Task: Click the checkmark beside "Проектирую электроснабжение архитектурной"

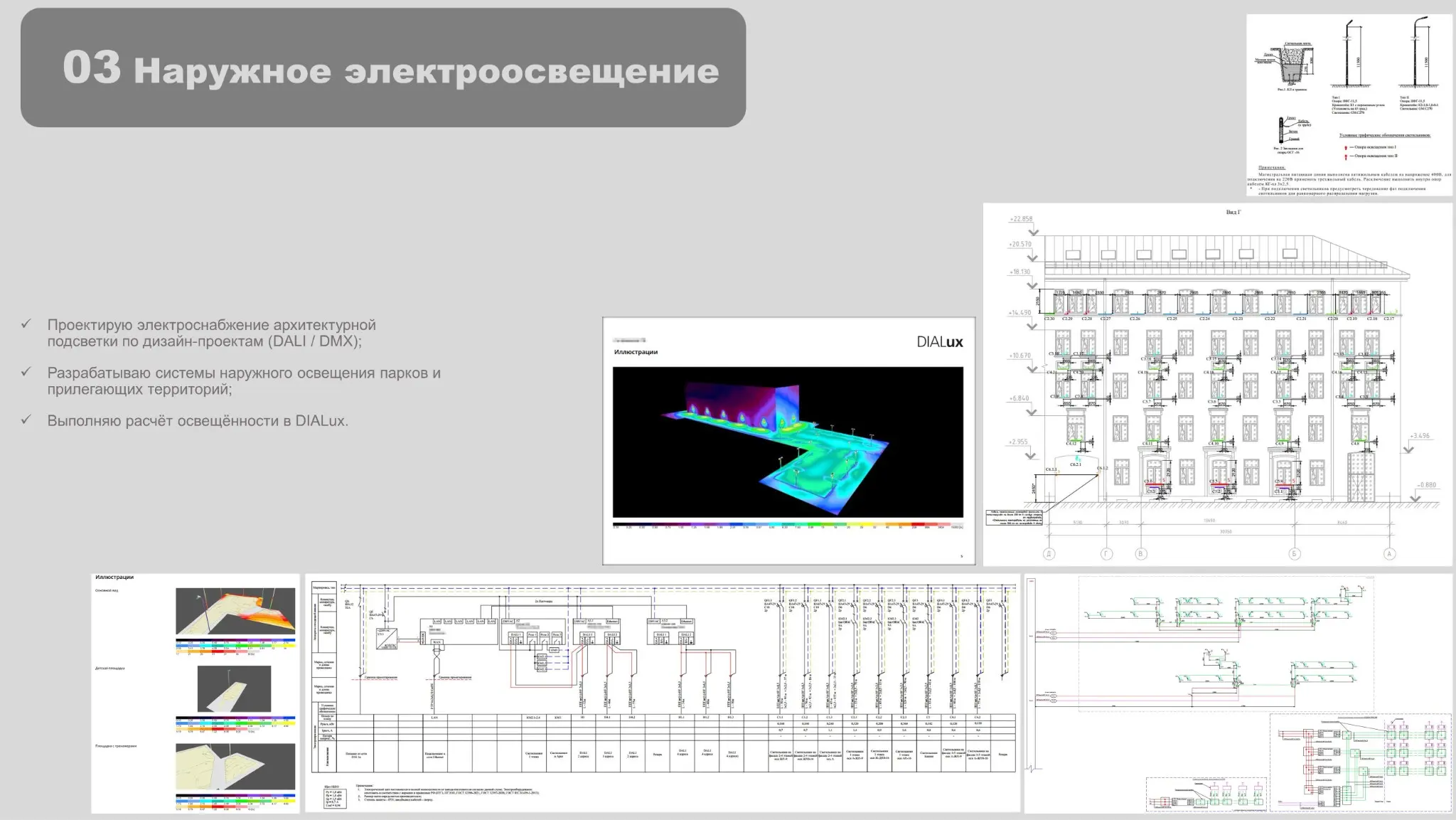Action: pos(26,324)
